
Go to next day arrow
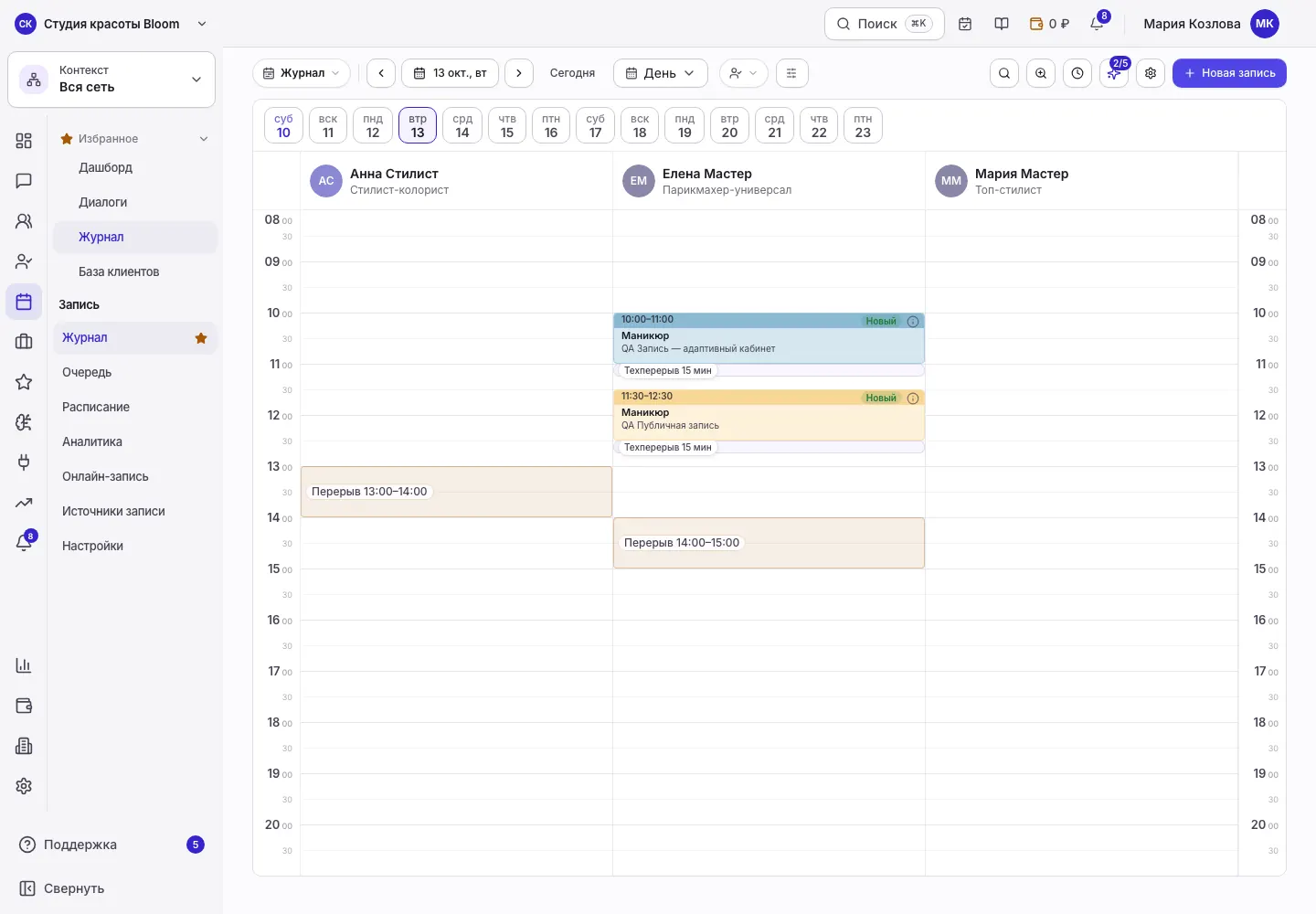coord(519,73)
